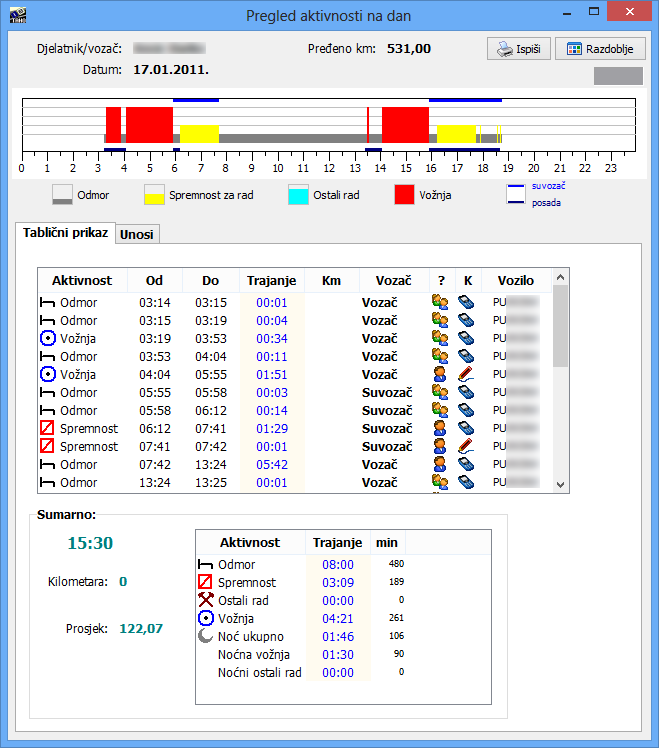Click the Spremnost icon in 06:12 row
This screenshot has width=659, height=748.
(x=47, y=428)
